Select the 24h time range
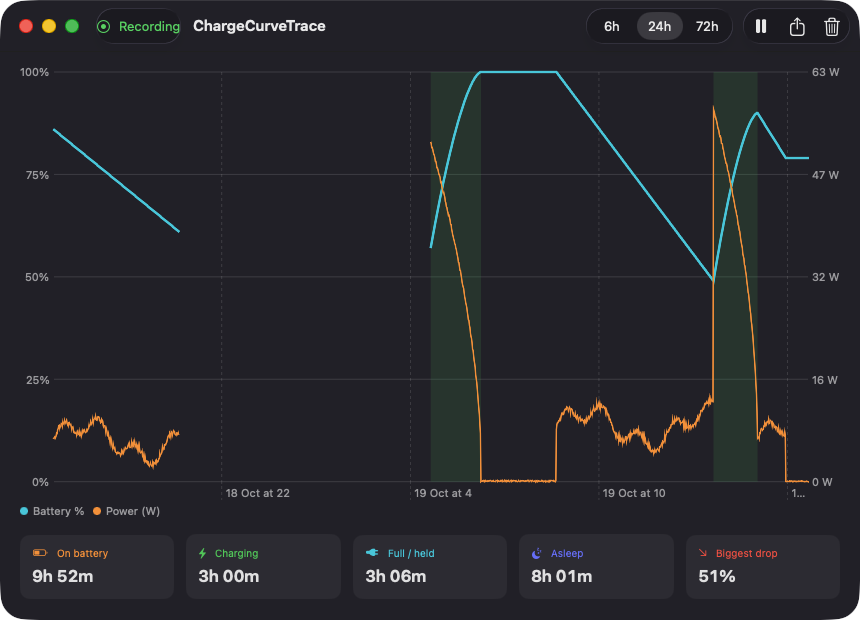 point(659,26)
